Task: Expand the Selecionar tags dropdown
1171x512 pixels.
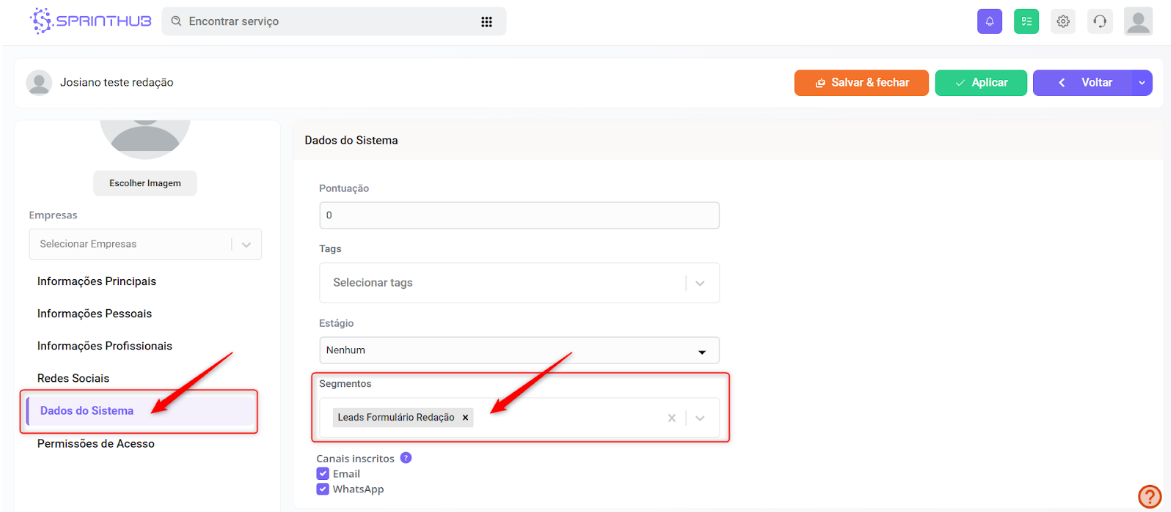Action: [700, 283]
